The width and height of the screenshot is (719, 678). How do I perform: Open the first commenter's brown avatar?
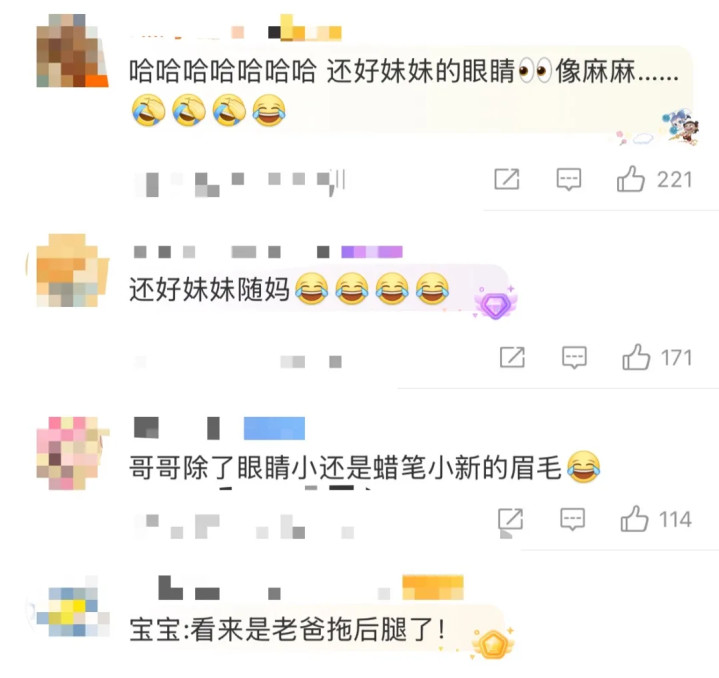pos(72,50)
